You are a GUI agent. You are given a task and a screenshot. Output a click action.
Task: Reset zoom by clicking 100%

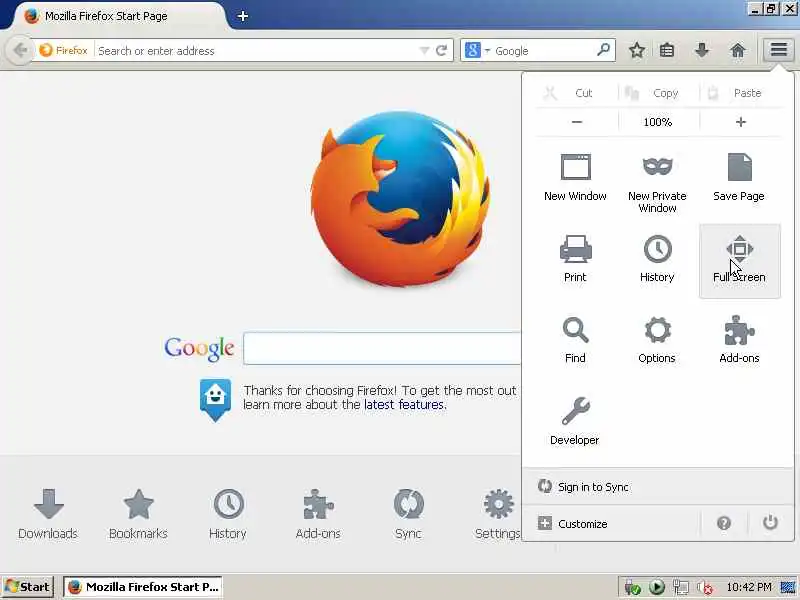tap(658, 122)
